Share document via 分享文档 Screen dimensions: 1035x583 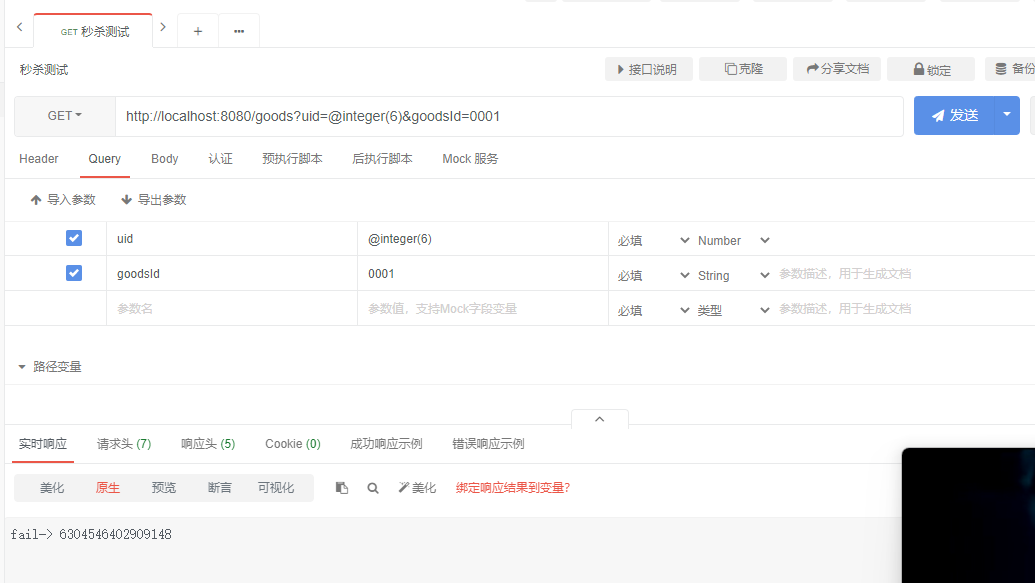(837, 69)
